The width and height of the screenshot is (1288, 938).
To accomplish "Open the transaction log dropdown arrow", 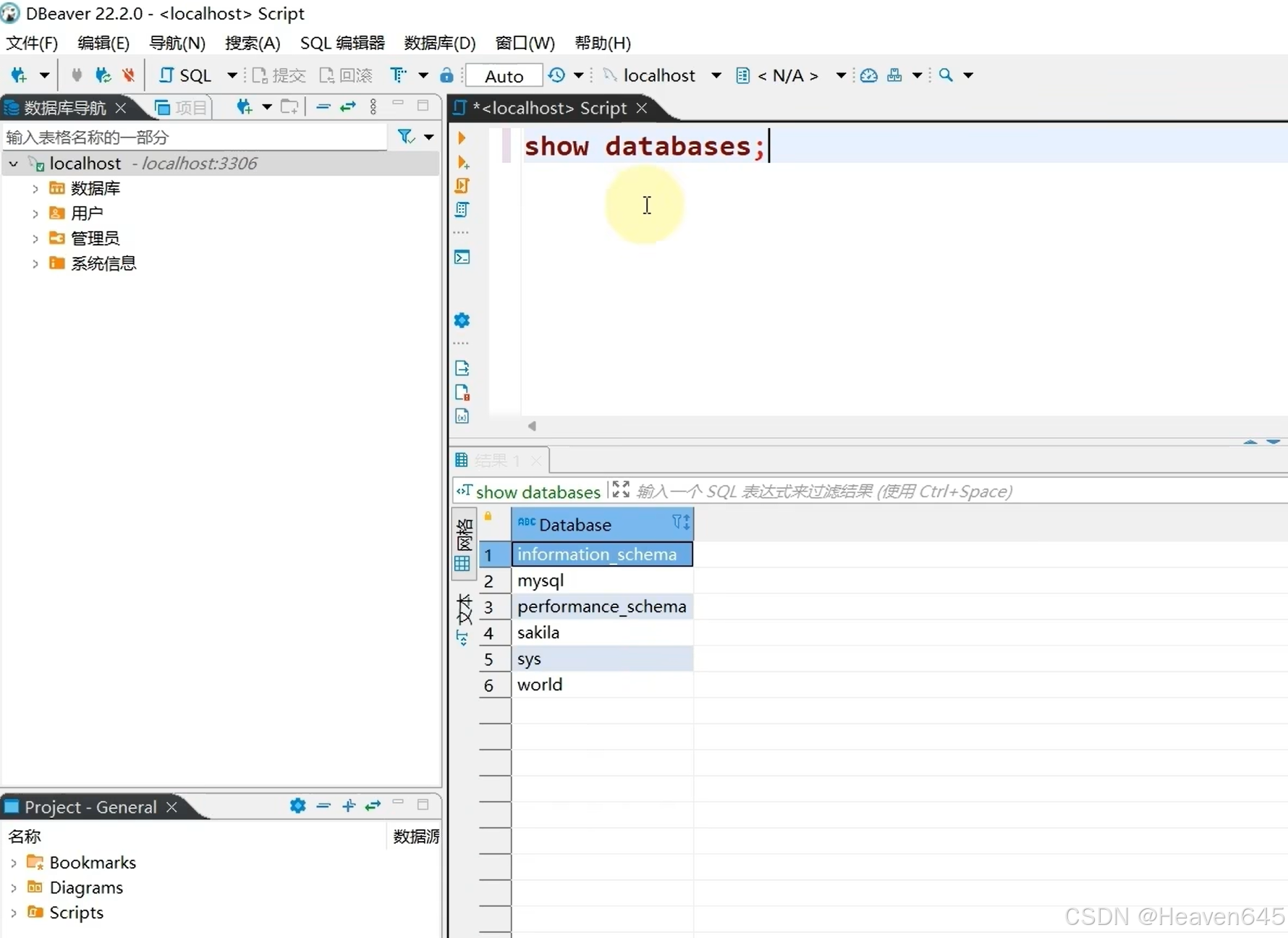I will tap(578, 75).
